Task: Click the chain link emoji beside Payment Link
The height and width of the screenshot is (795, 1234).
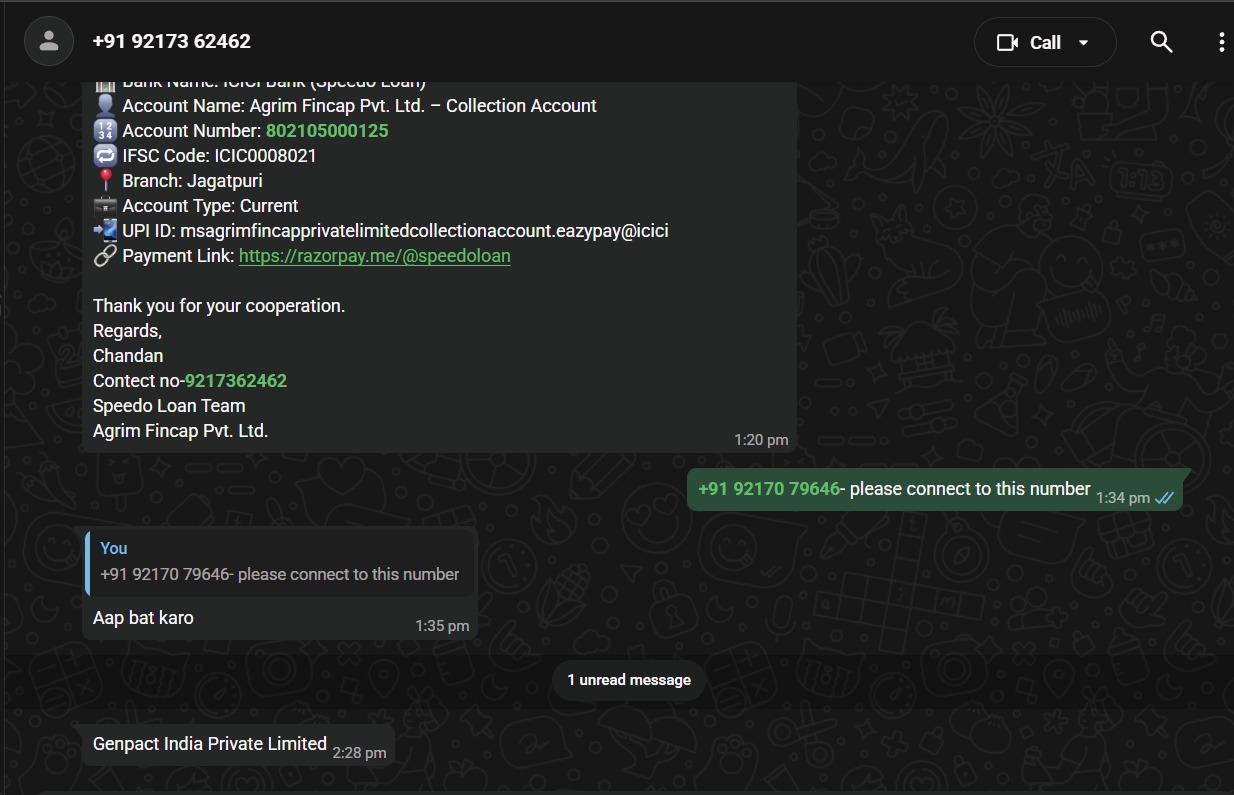Action: click(x=105, y=256)
